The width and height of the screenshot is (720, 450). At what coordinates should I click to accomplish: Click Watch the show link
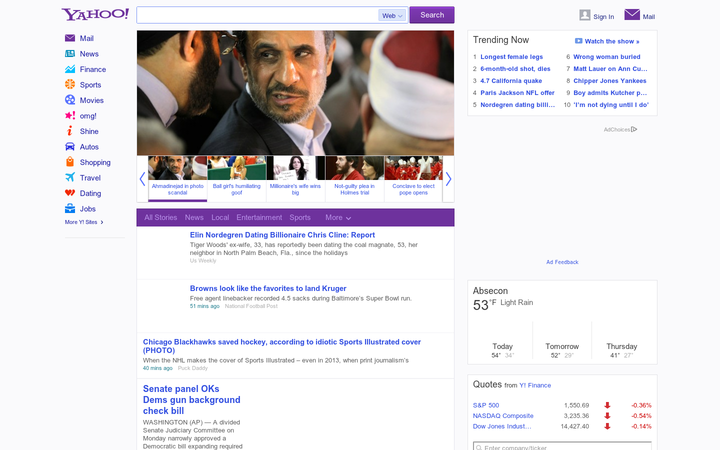point(612,41)
